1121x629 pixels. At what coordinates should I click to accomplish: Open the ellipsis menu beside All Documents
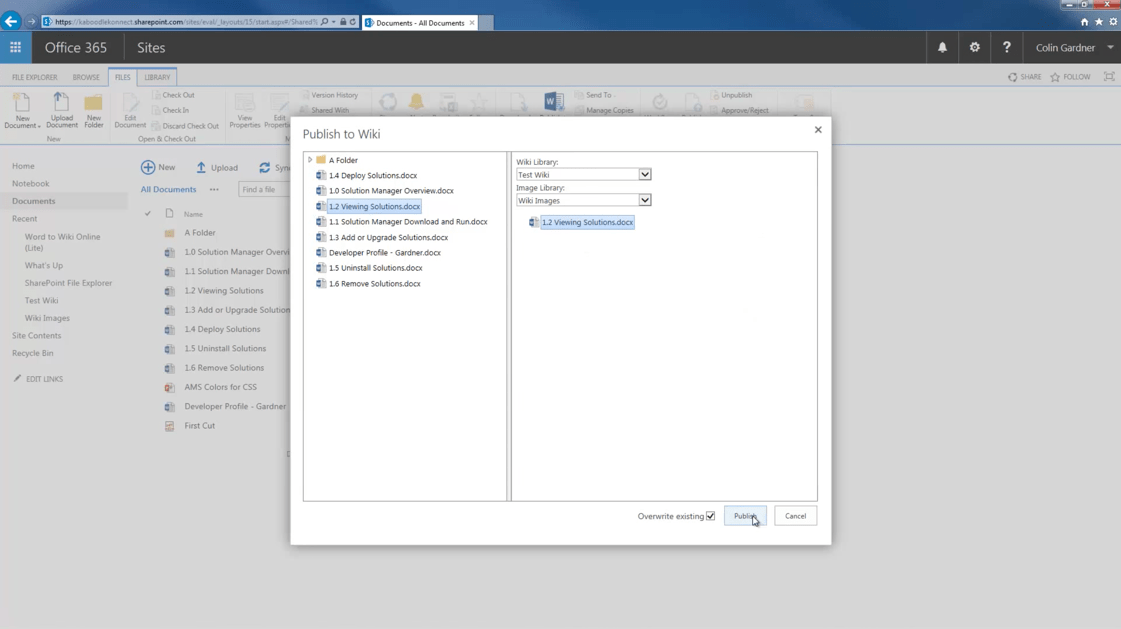tap(214, 189)
